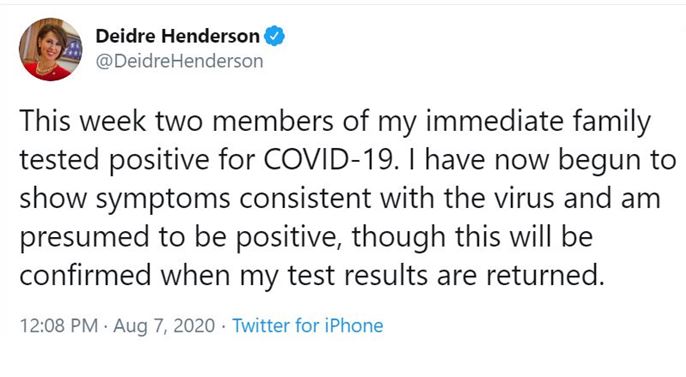This screenshot has width=686, height=377.
Task: Click the phrase test results
Action: pyautogui.click(x=357, y=276)
